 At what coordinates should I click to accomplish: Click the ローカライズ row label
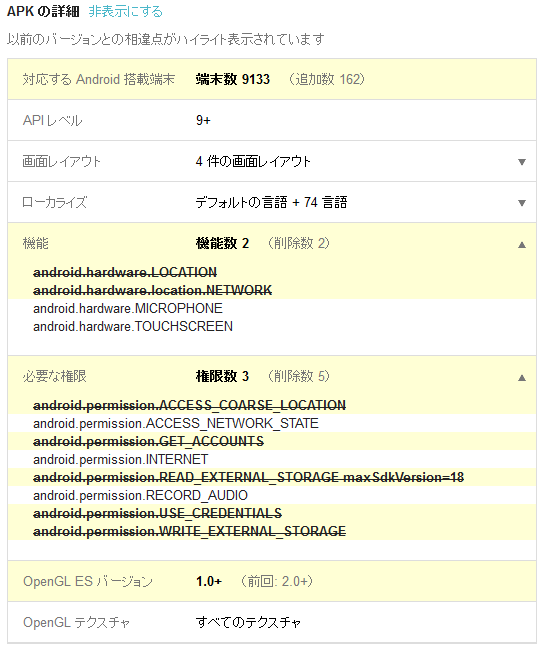54,202
